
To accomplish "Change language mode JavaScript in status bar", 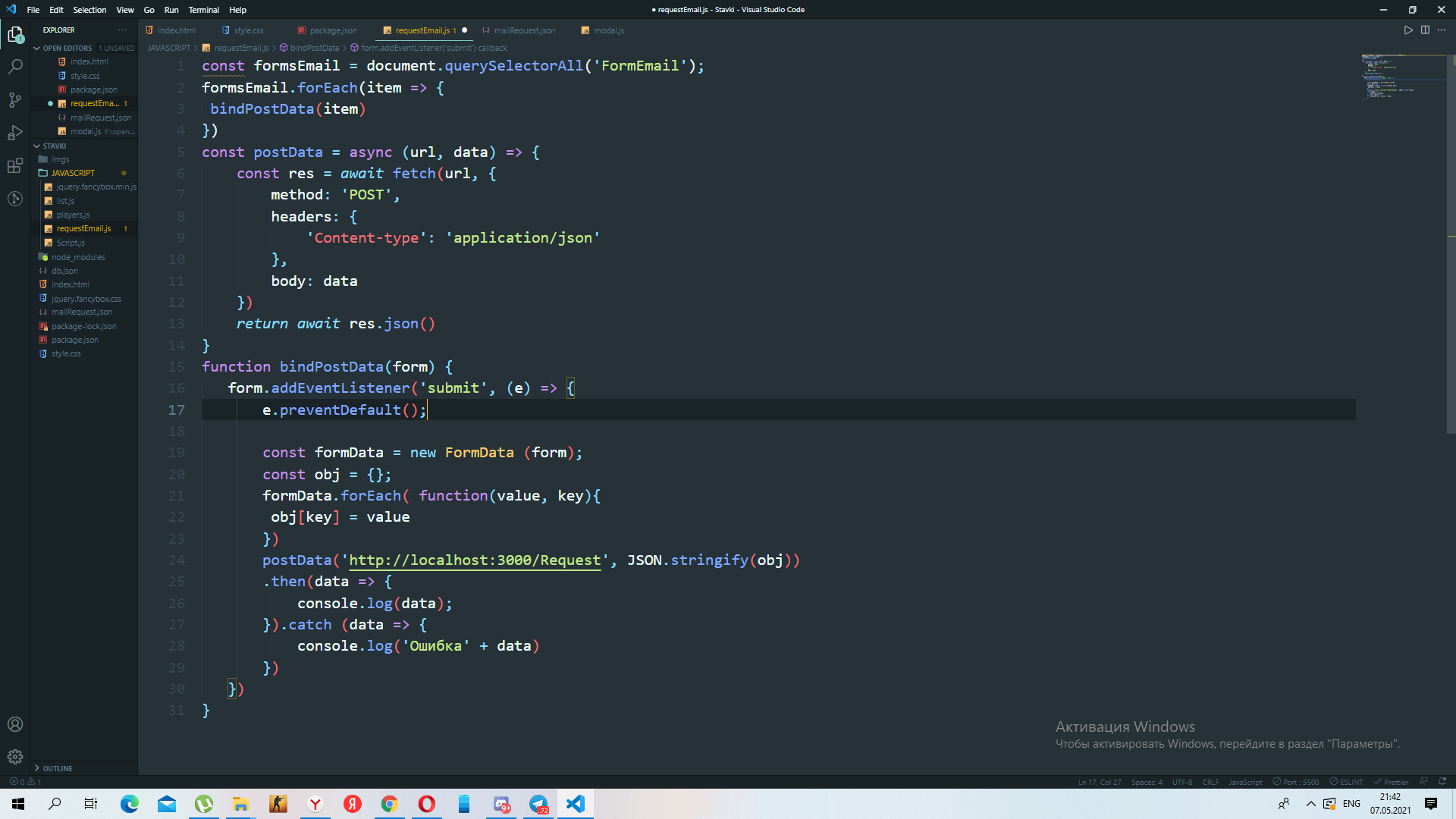I will (1245, 782).
